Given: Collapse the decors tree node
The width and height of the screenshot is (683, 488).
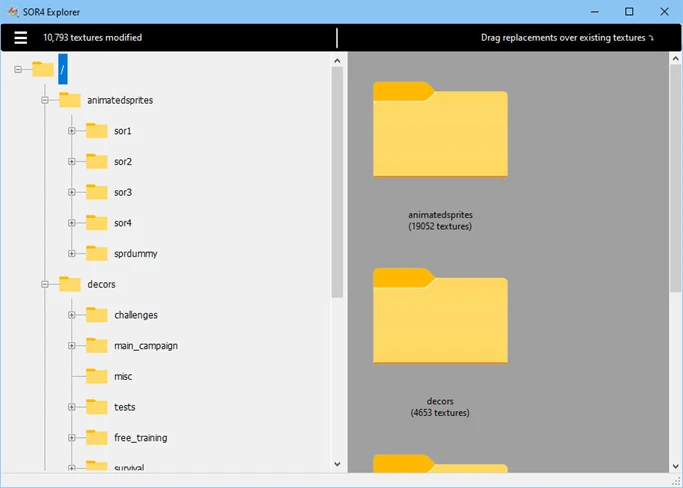Looking at the screenshot, I should (45, 285).
